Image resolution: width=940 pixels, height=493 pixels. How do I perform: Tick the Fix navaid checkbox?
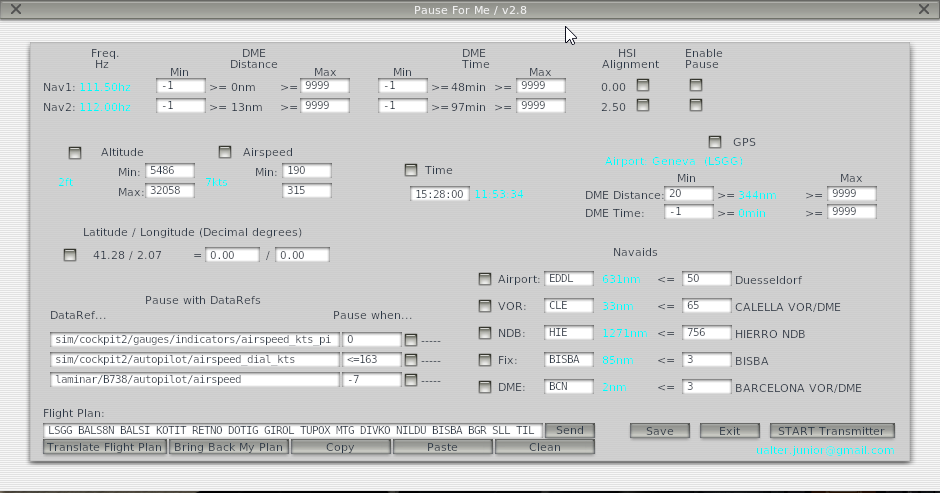(485, 360)
